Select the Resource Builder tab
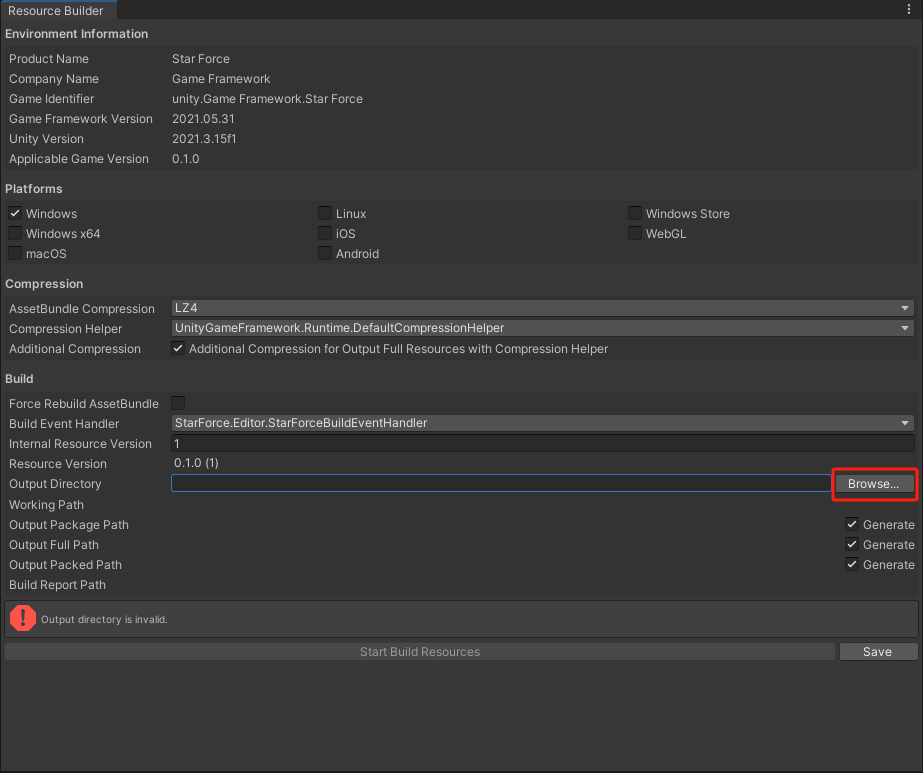The width and height of the screenshot is (923, 773). tap(57, 11)
